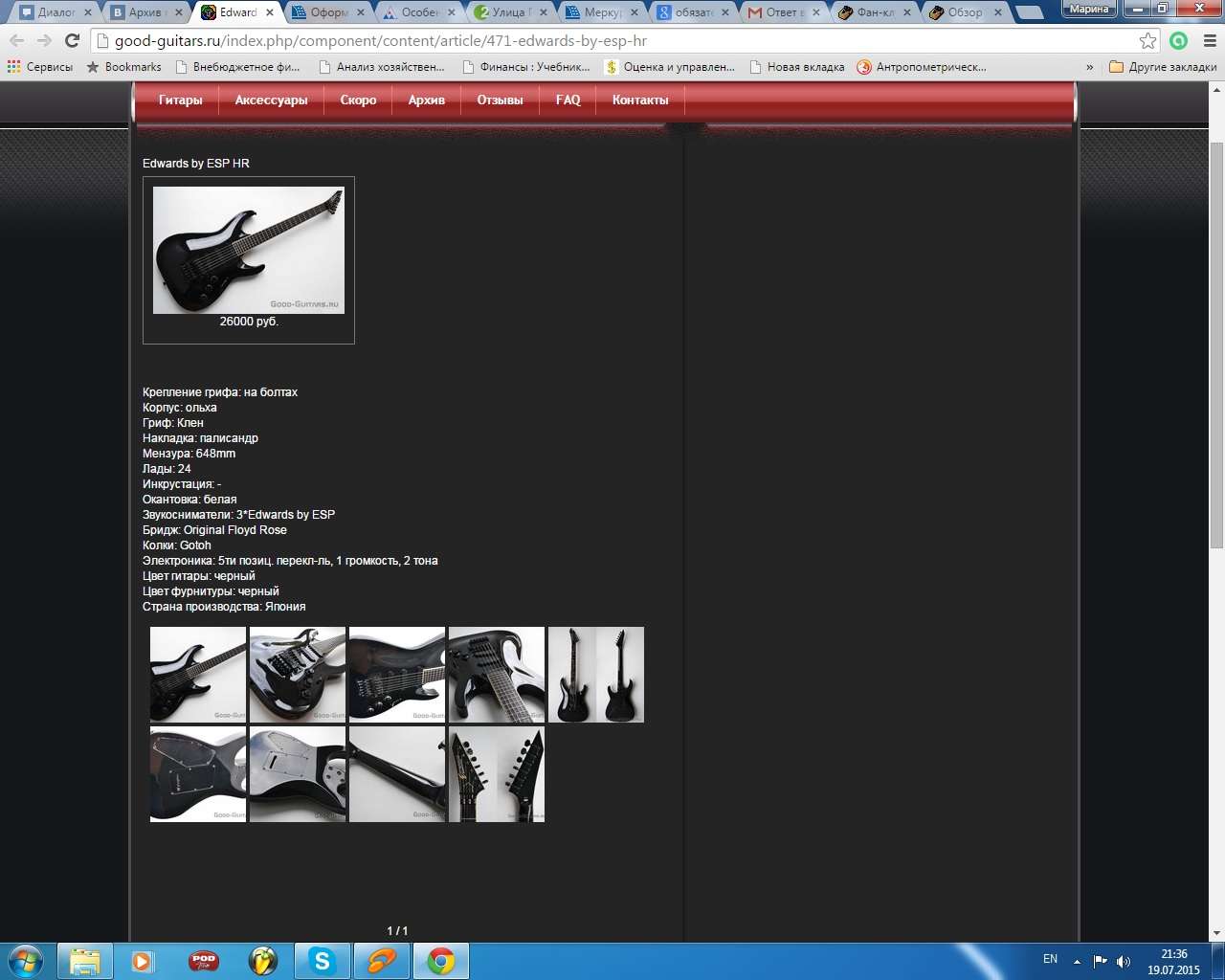Screen dimensions: 1225x980
Task: Open the Оценка и управлен... bookmark
Action: point(670,67)
